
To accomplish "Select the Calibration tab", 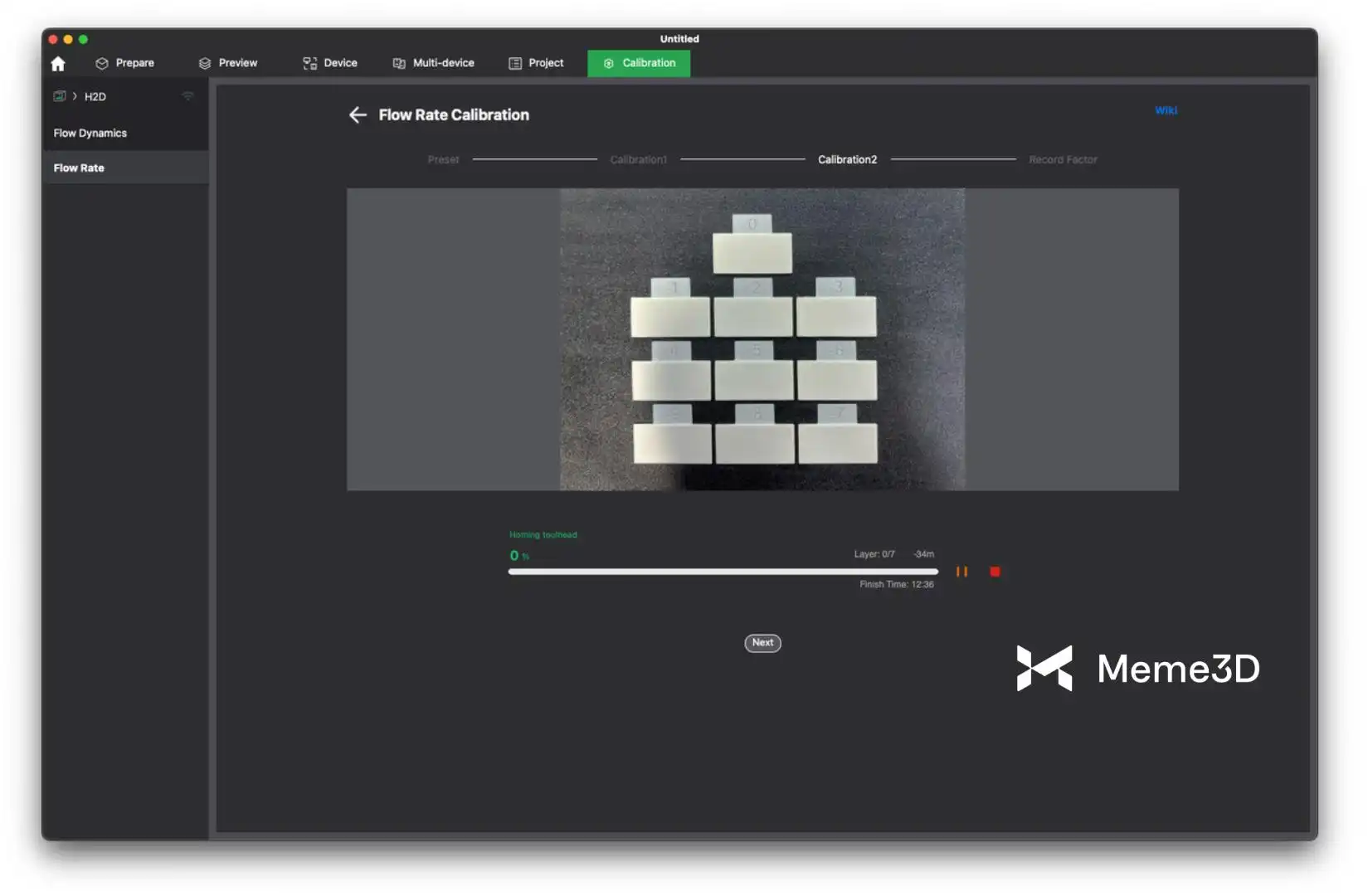I will (x=639, y=63).
